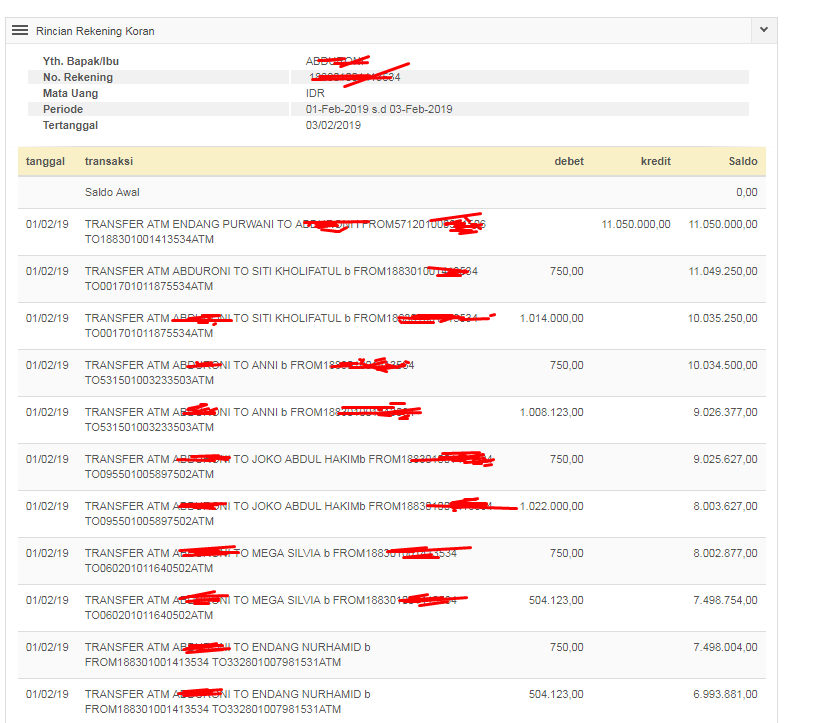Click the transaksi column header
Viewport: 820px width, 723px height.
109,161
